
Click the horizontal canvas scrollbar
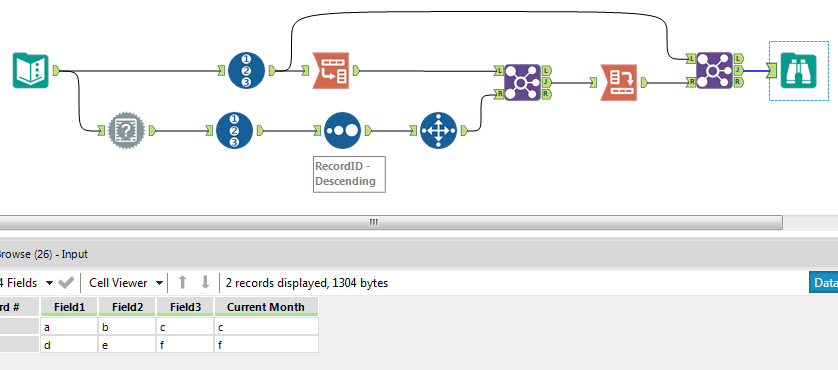click(x=390, y=222)
